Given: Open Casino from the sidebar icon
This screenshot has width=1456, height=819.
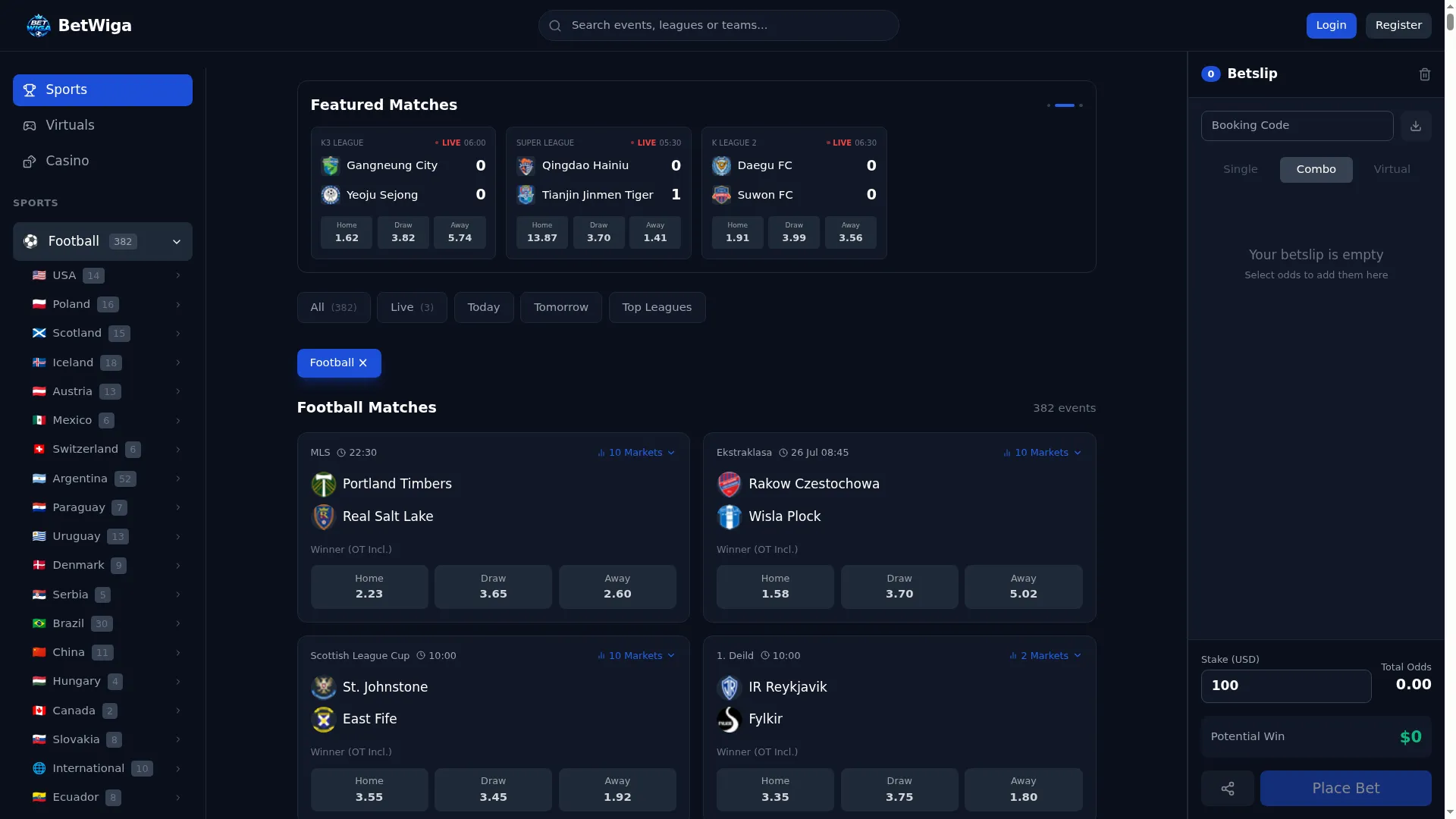Looking at the screenshot, I should coord(30,162).
